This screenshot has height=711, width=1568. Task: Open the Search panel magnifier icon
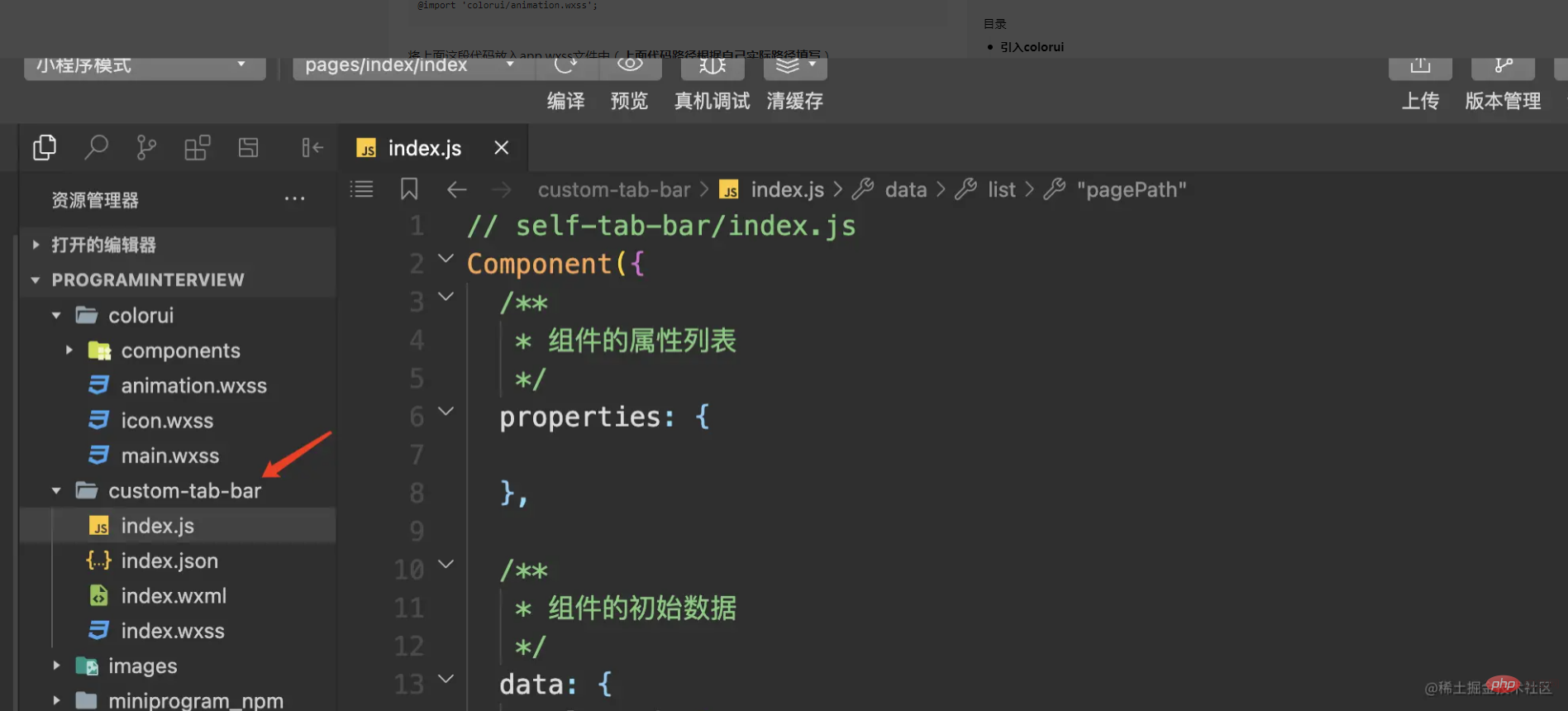point(96,148)
